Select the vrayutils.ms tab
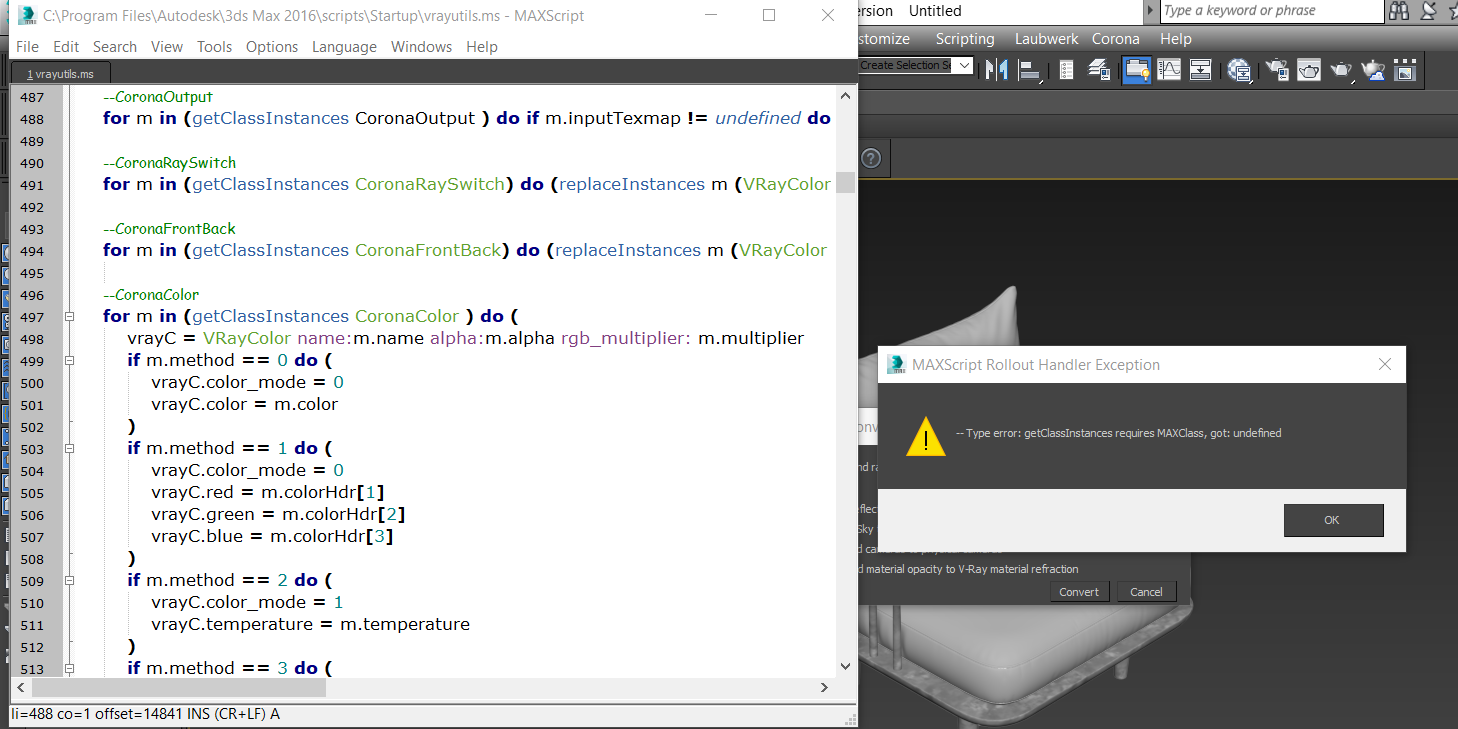Image resolution: width=1458 pixels, height=729 pixels. tap(61, 74)
